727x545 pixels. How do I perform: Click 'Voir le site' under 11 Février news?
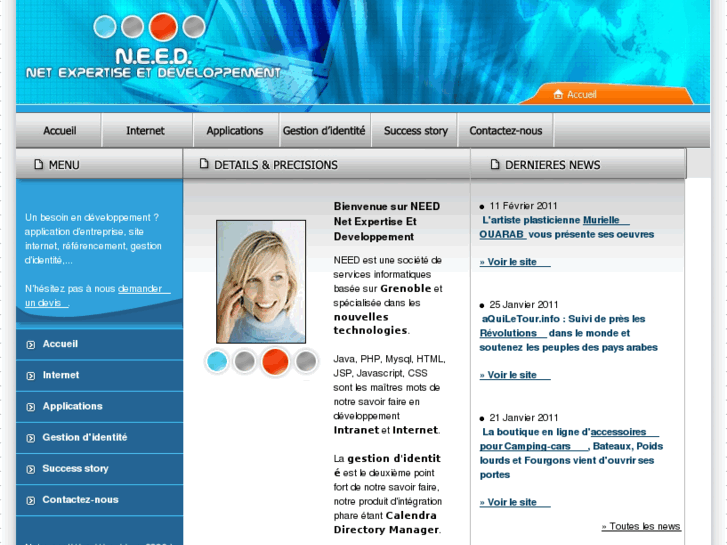pos(515,262)
